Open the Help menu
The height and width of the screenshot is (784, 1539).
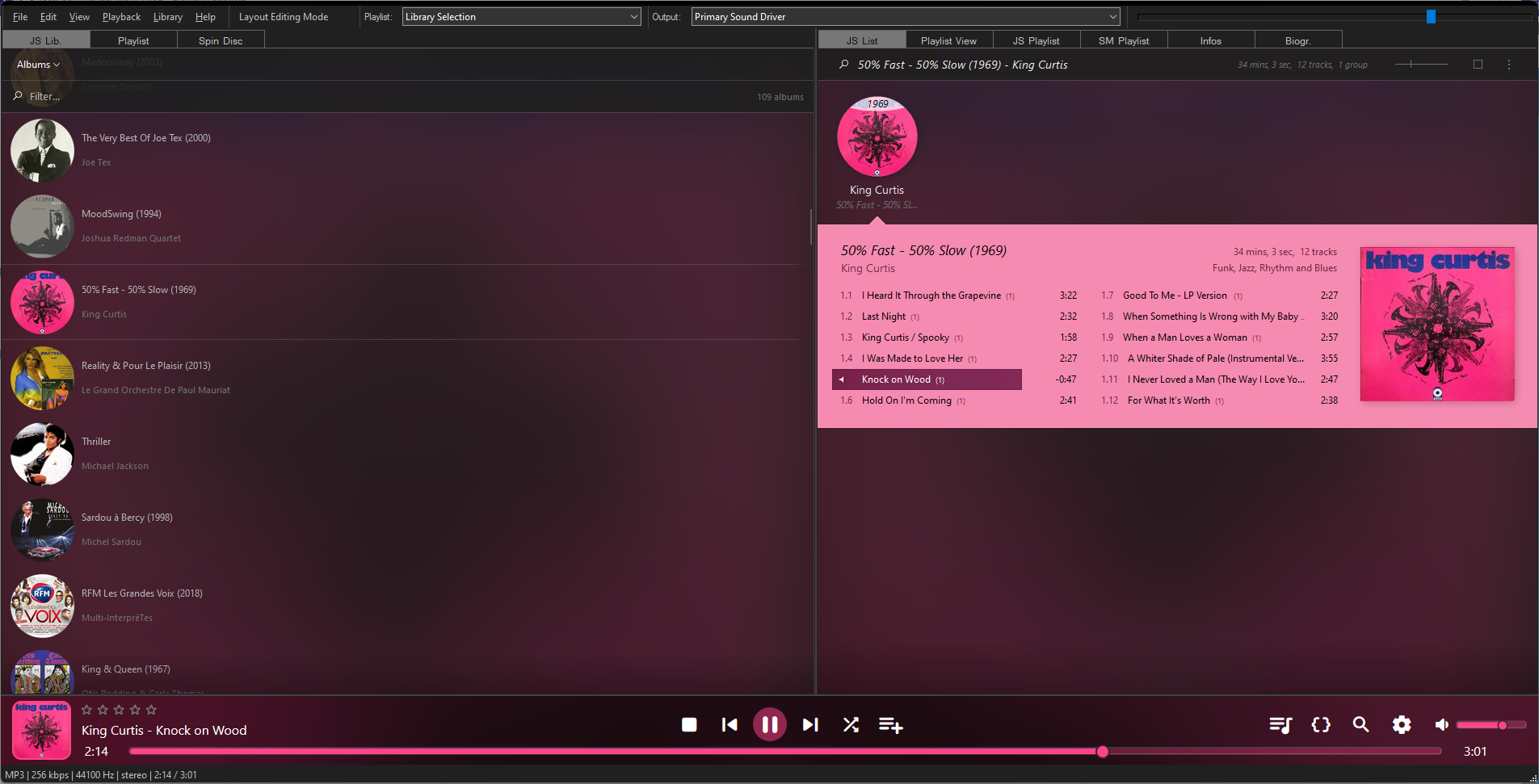[x=205, y=16]
